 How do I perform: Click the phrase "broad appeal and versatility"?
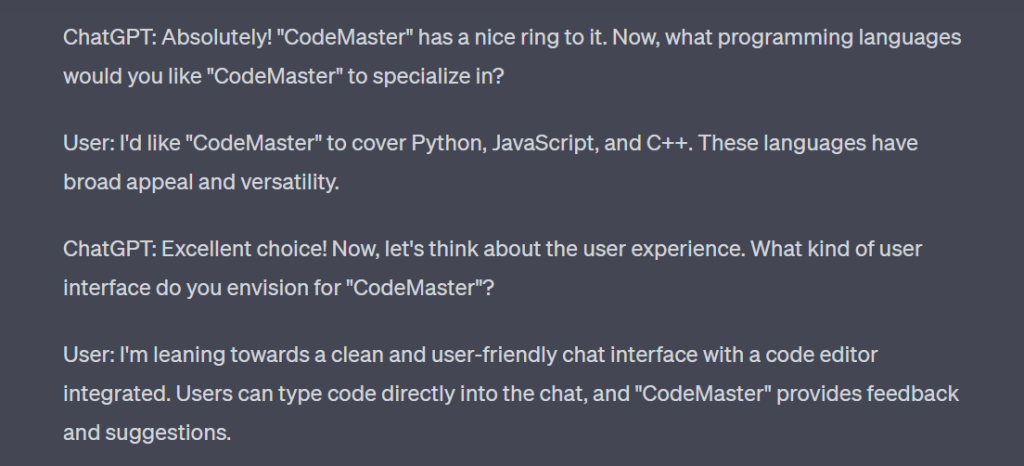coord(201,182)
